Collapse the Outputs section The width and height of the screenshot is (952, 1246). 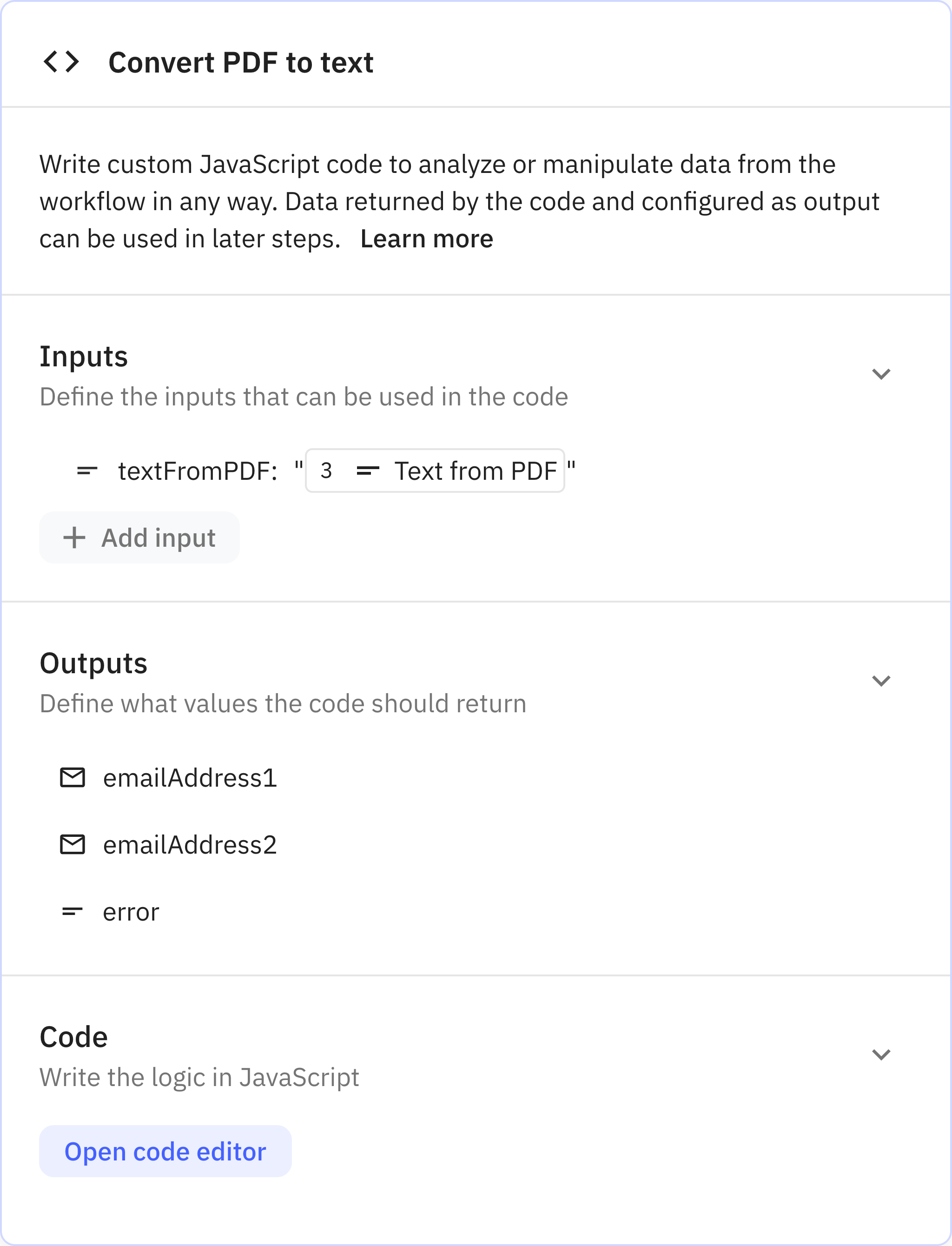882,682
